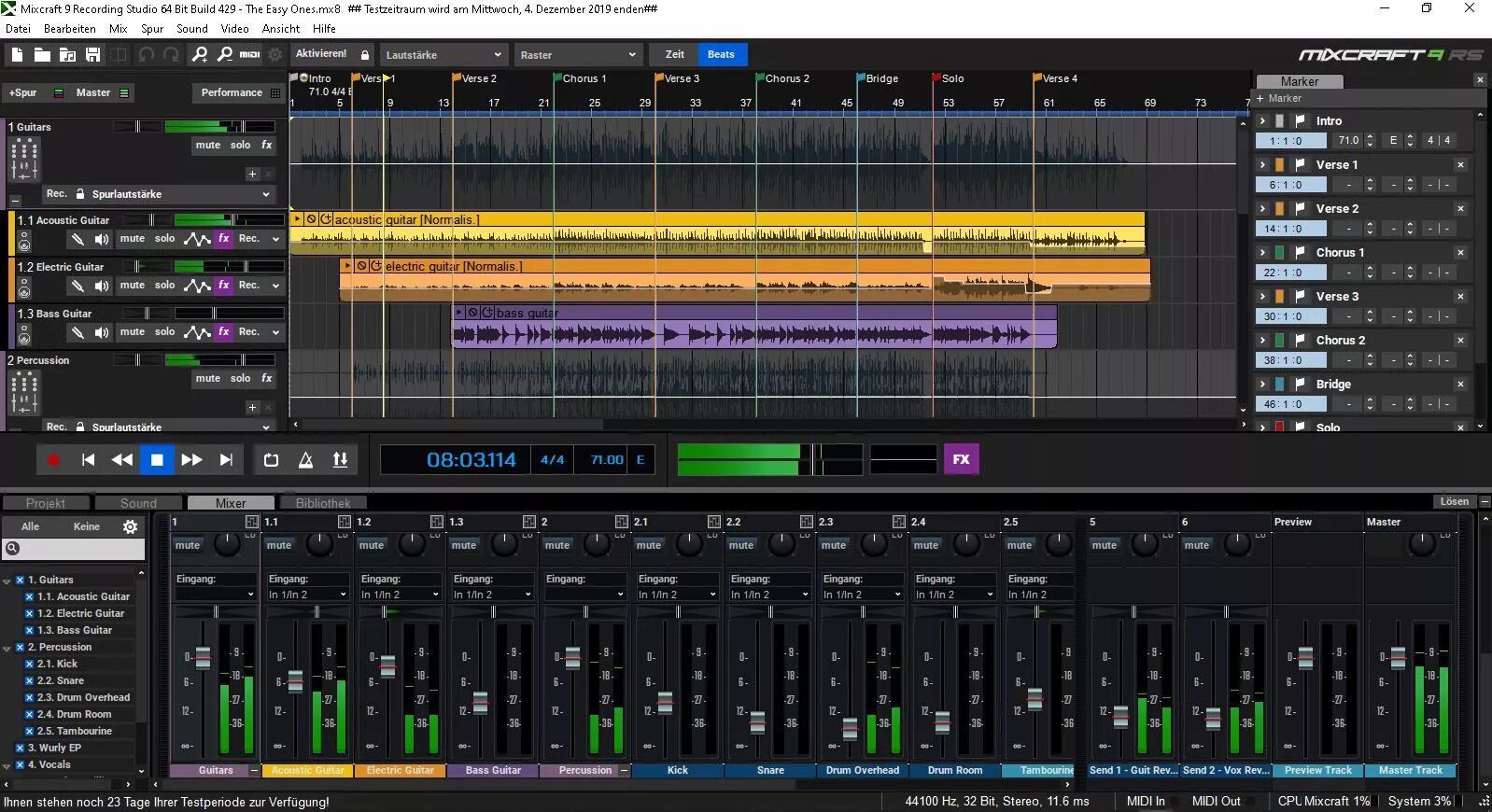Click the +Spur add track button
1492x812 pixels.
click(23, 93)
